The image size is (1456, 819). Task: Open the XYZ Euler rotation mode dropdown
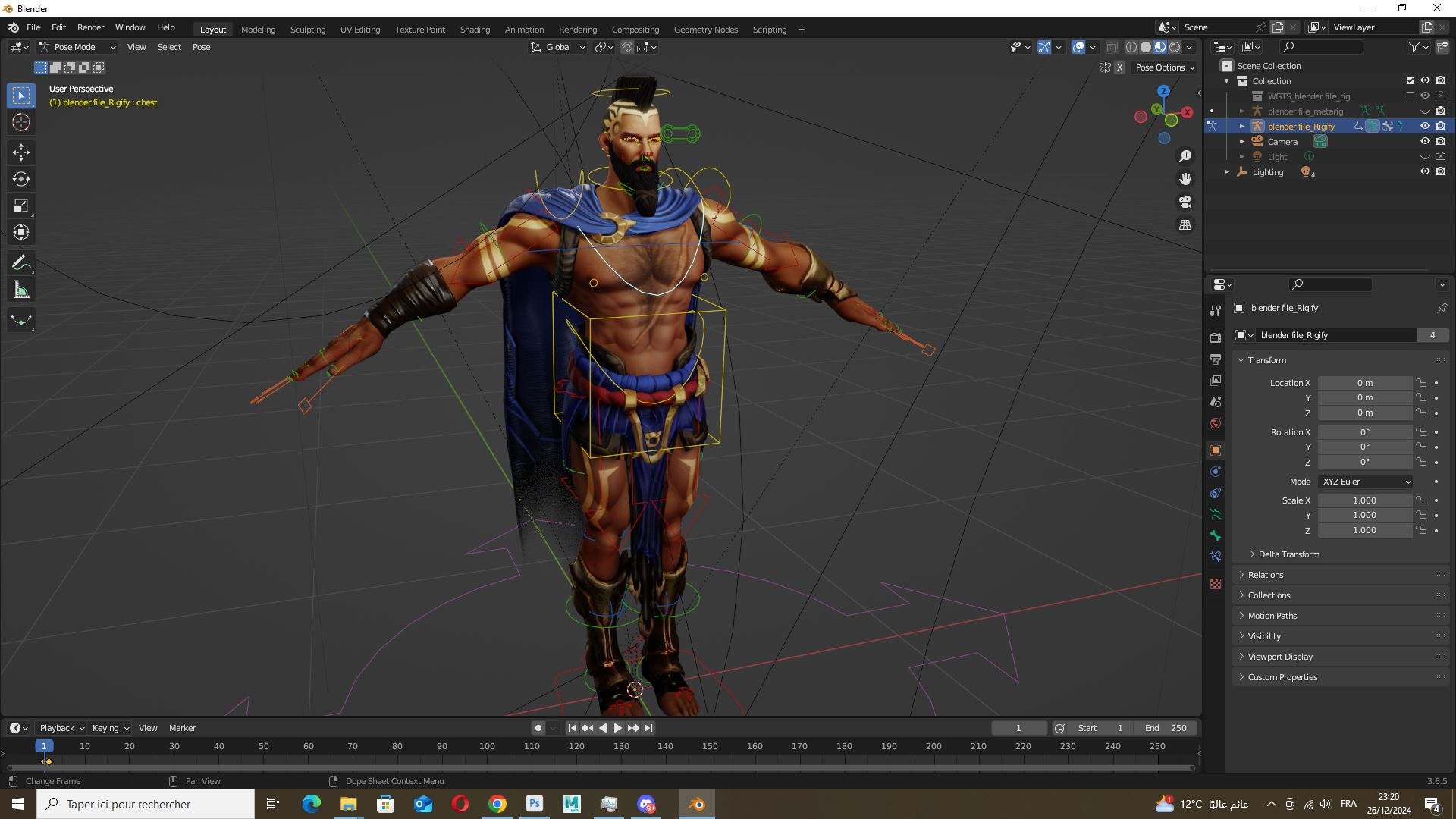tap(1366, 482)
